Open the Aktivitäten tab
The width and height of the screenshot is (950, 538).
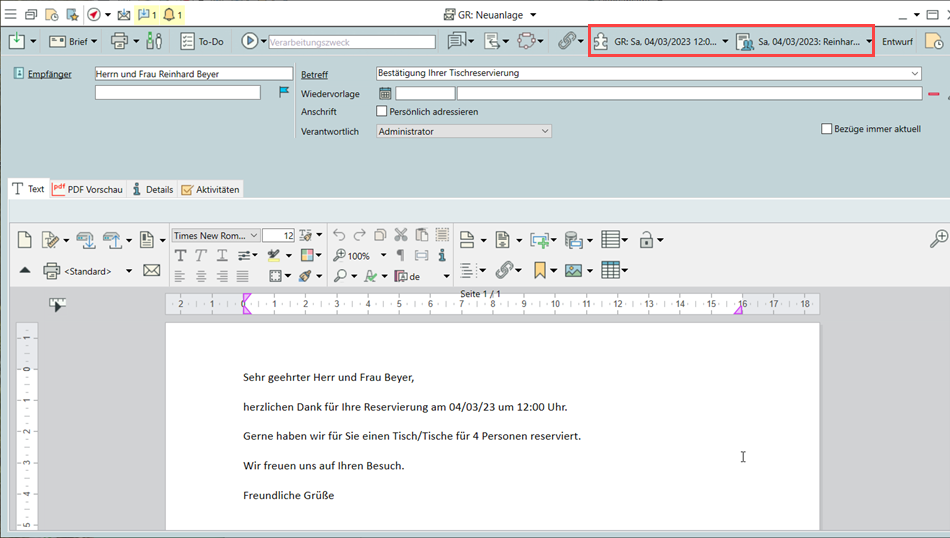[x=210, y=189]
